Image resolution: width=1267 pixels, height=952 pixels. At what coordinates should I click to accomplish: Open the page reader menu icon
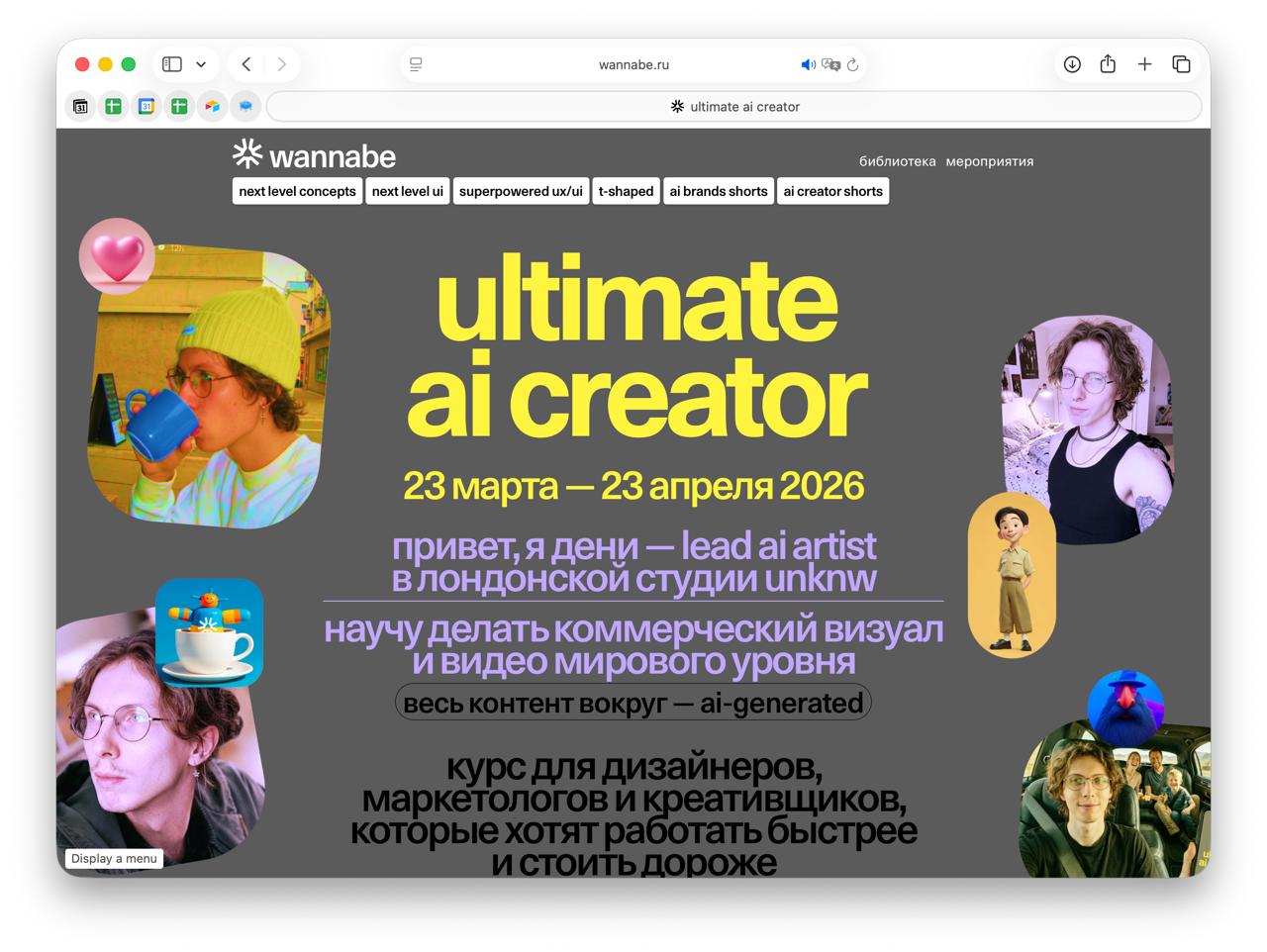pyautogui.click(x=416, y=64)
